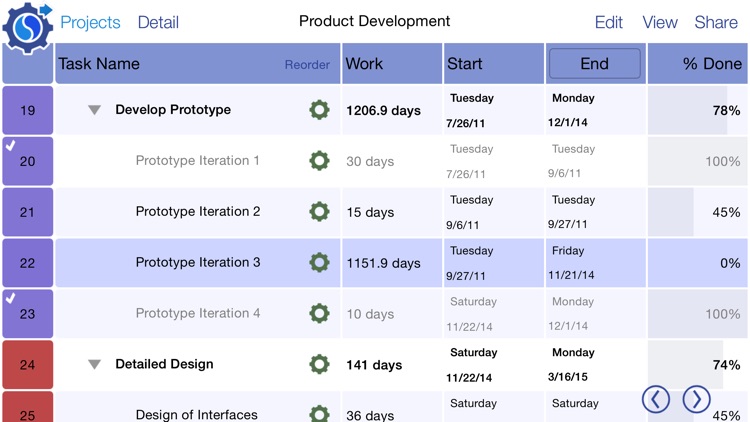Select row number 22
Image resolution: width=750 pixels, height=422 pixels.
click(28, 263)
